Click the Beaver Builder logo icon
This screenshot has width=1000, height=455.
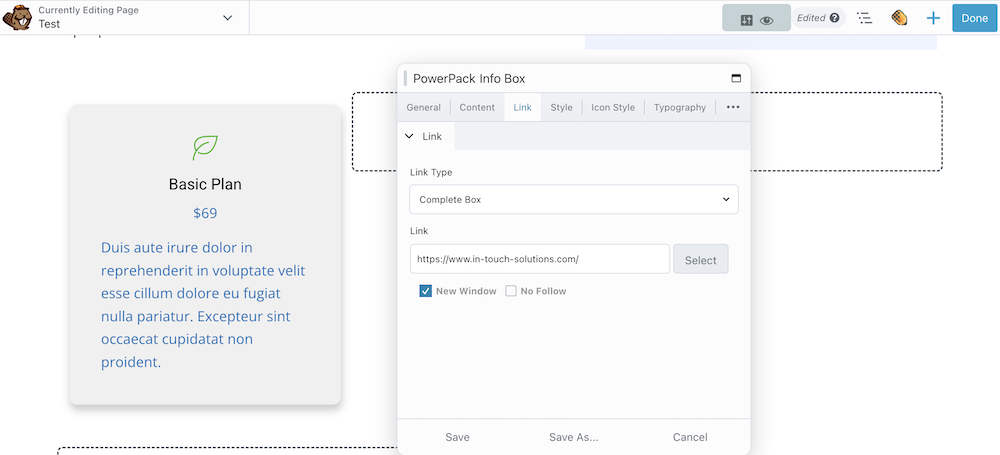tap(17, 17)
